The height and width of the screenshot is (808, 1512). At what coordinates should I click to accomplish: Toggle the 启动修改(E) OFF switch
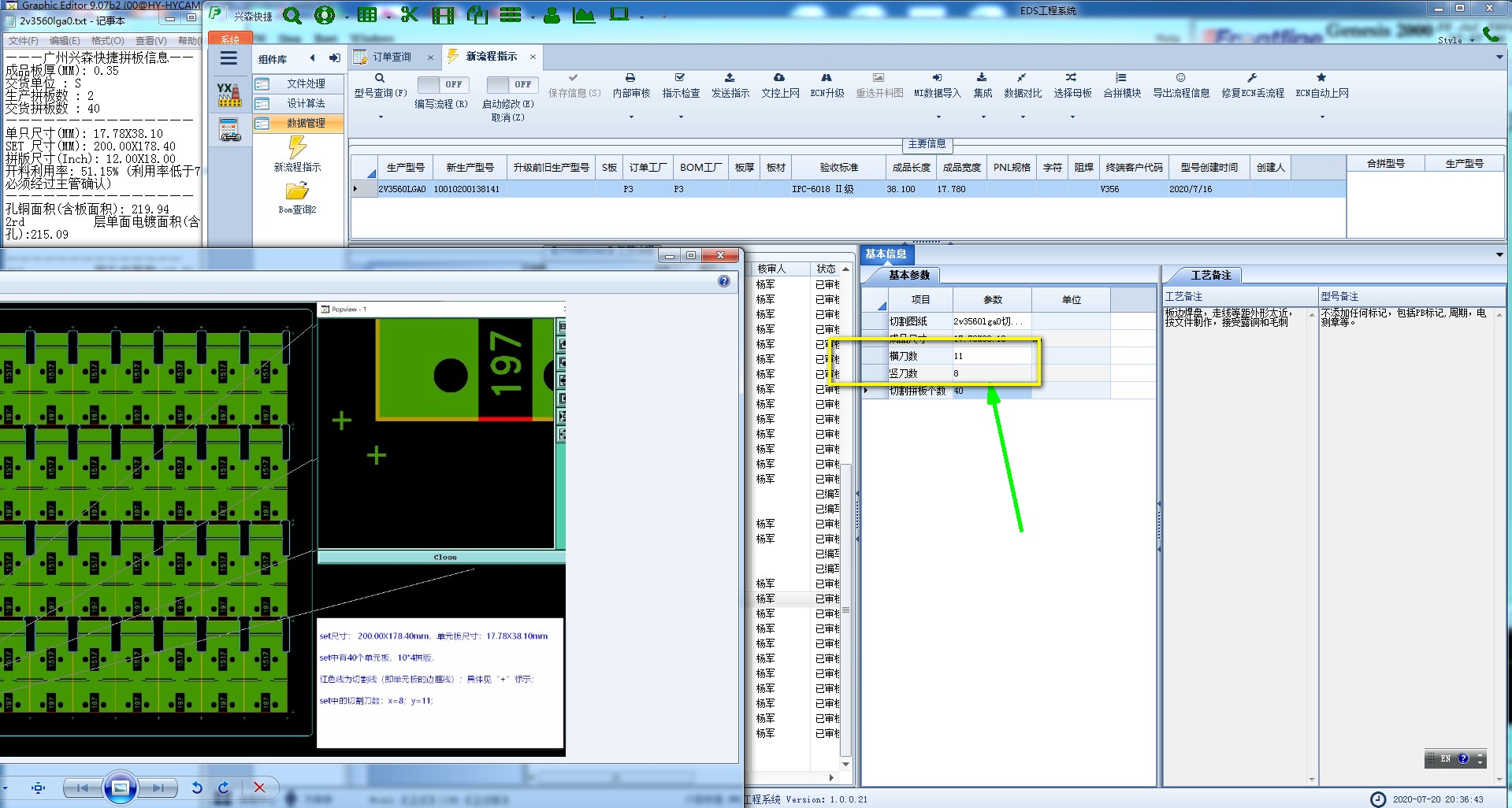click(511, 84)
